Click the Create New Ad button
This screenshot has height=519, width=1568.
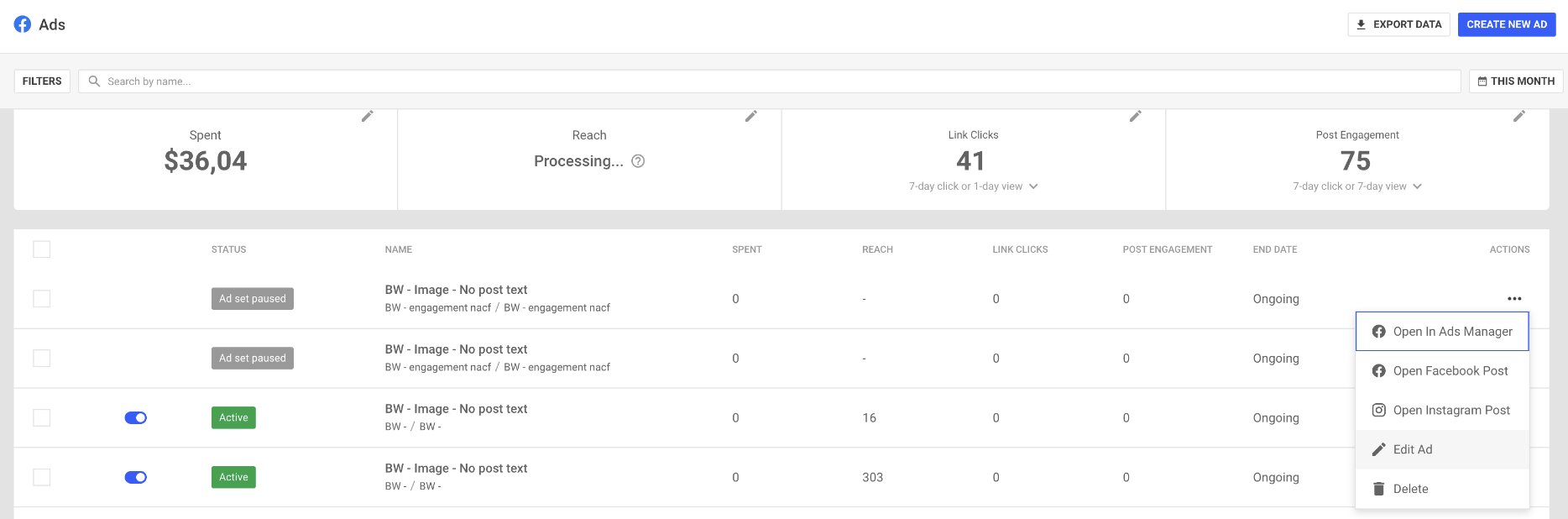coord(1507,24)
